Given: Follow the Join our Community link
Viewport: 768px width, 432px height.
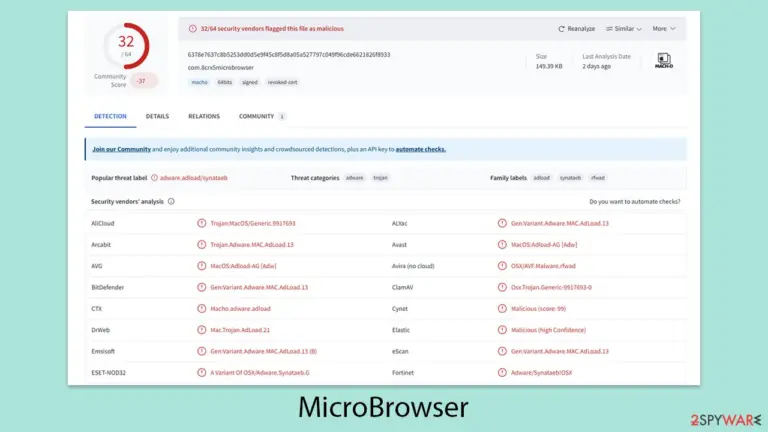Looking at the screenshot, I should click(121, 149).
